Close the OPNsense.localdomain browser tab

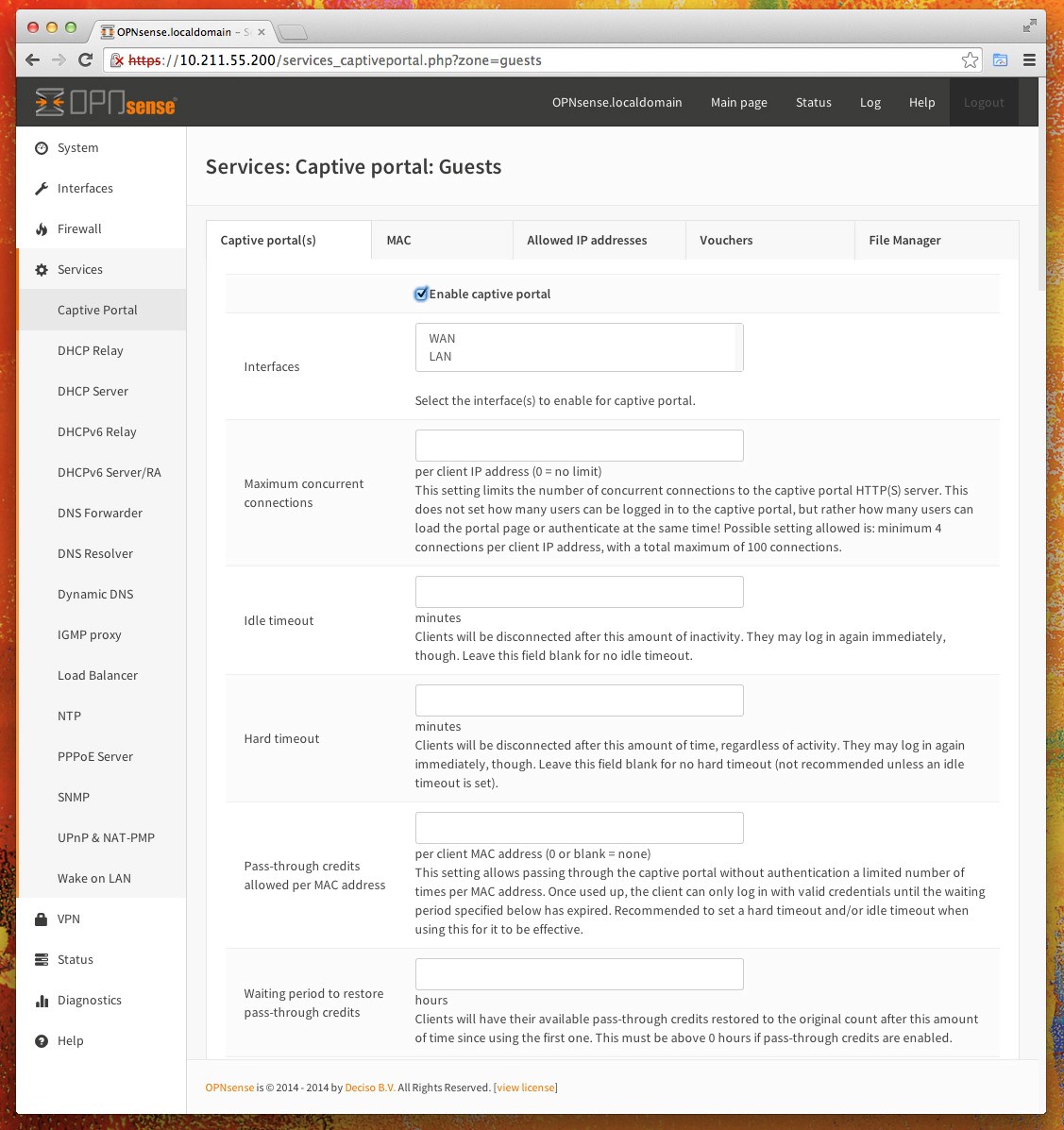click(262, 32)
